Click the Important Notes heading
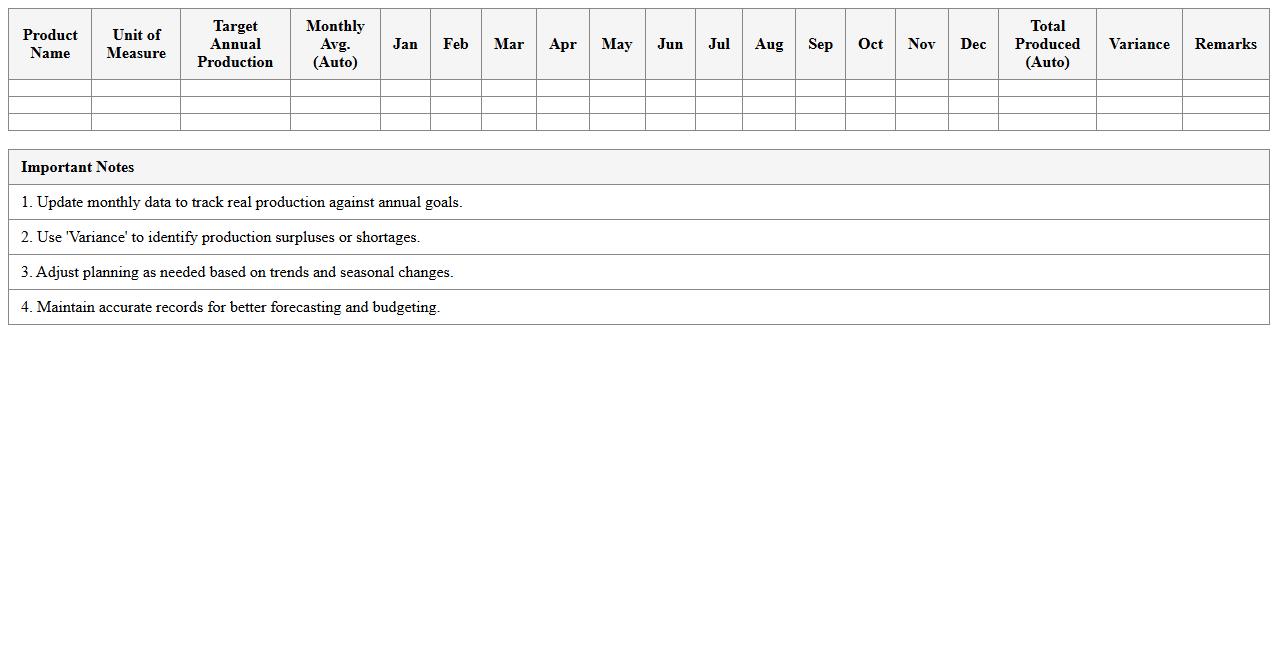Image resolution: width=1278 pixels, height=650 pixels. point(77,167)
